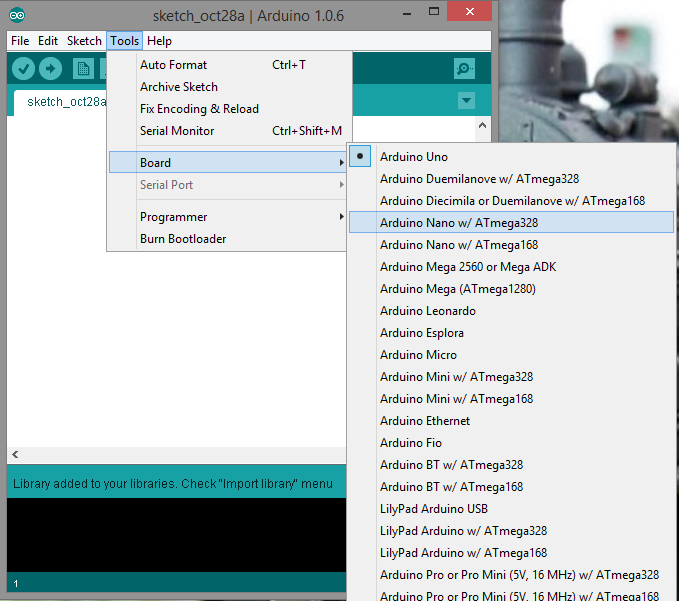Close the Tools menu

pyautogui.click(x=124, y=41)
